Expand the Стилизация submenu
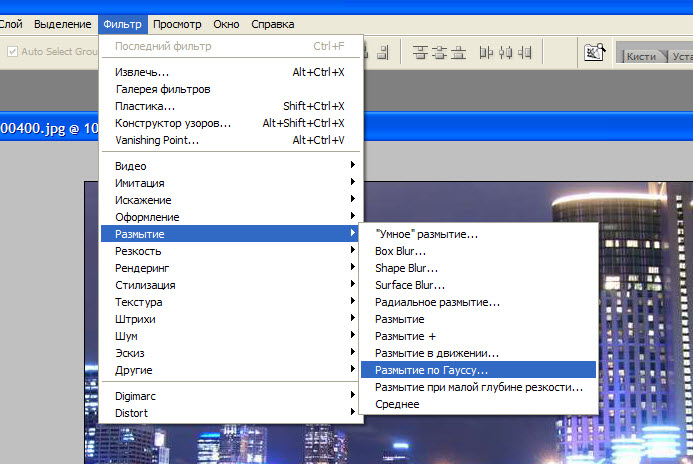Viewport: 693px width, 464px height. point(230,285)
